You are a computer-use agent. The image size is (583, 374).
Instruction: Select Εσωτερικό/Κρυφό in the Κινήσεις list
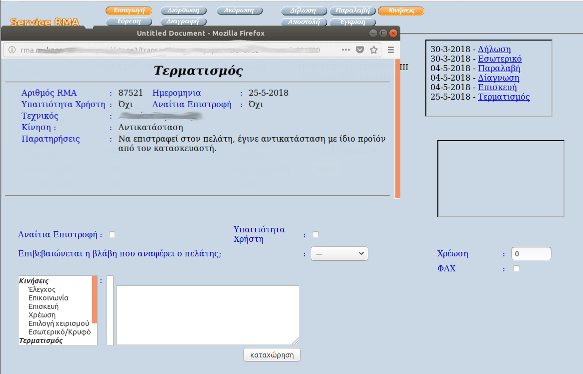click(59, 332)
